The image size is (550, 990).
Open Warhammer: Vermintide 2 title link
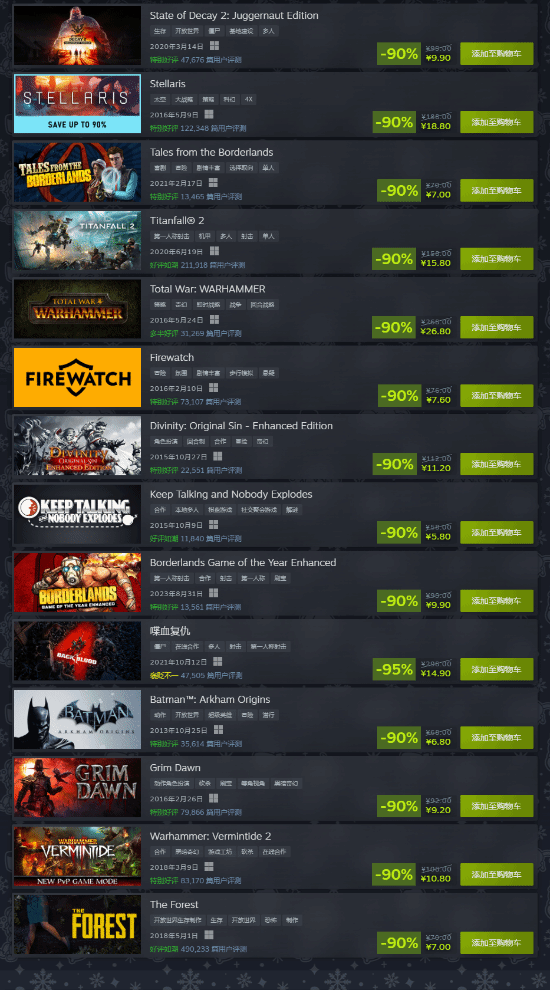tap(210, 836)
